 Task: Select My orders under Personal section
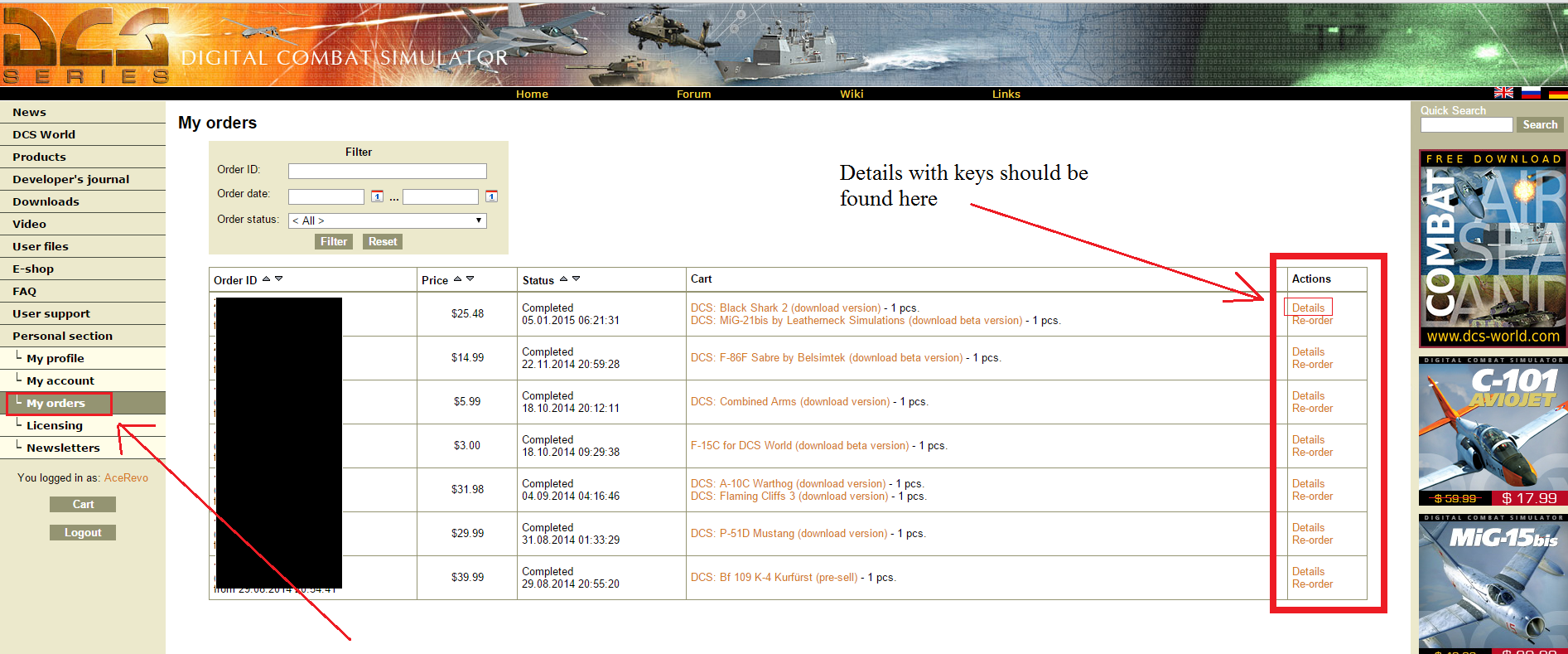[x=83, y=403]
